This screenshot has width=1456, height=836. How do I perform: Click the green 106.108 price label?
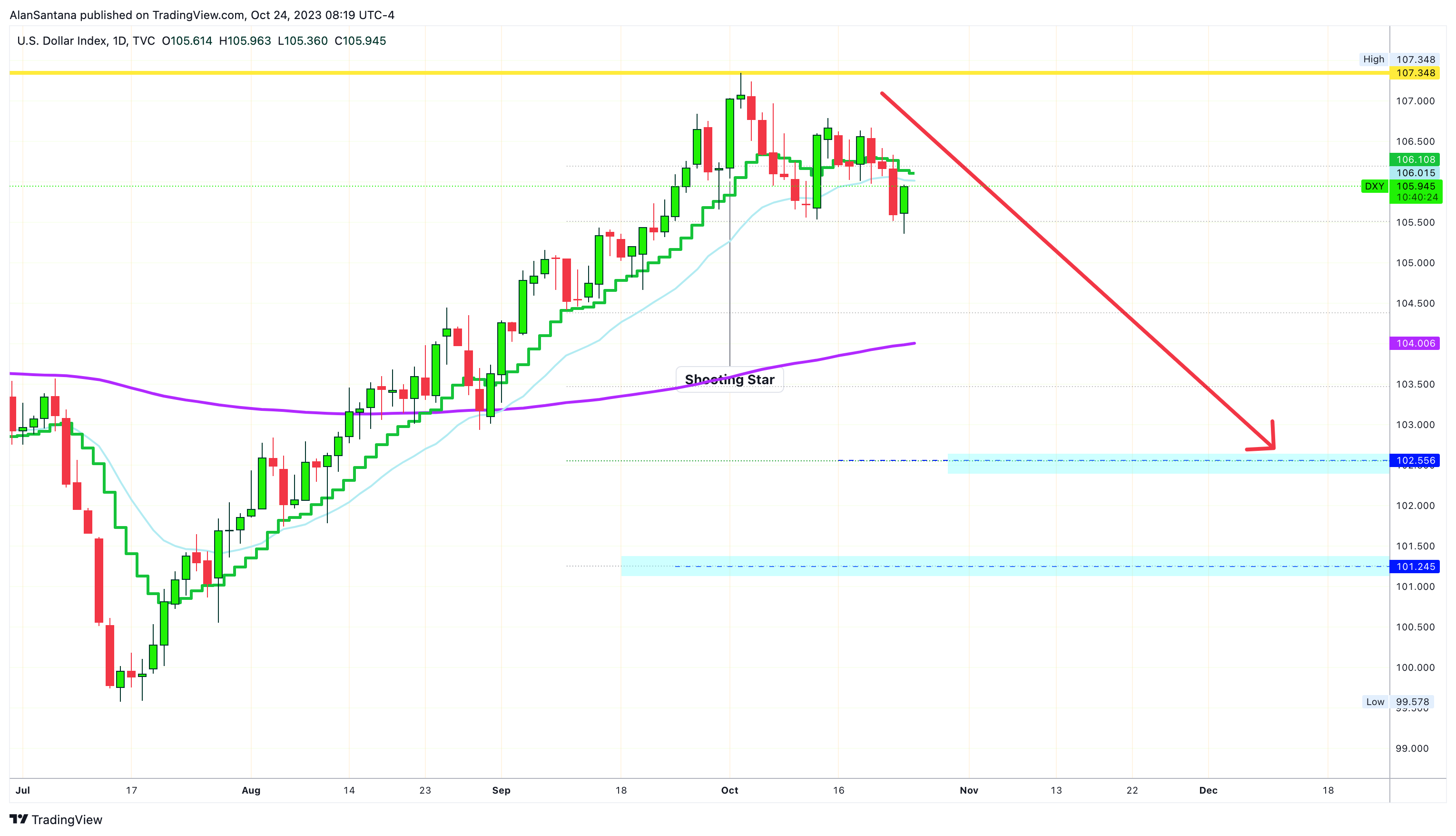click(x=1415, y=159)
